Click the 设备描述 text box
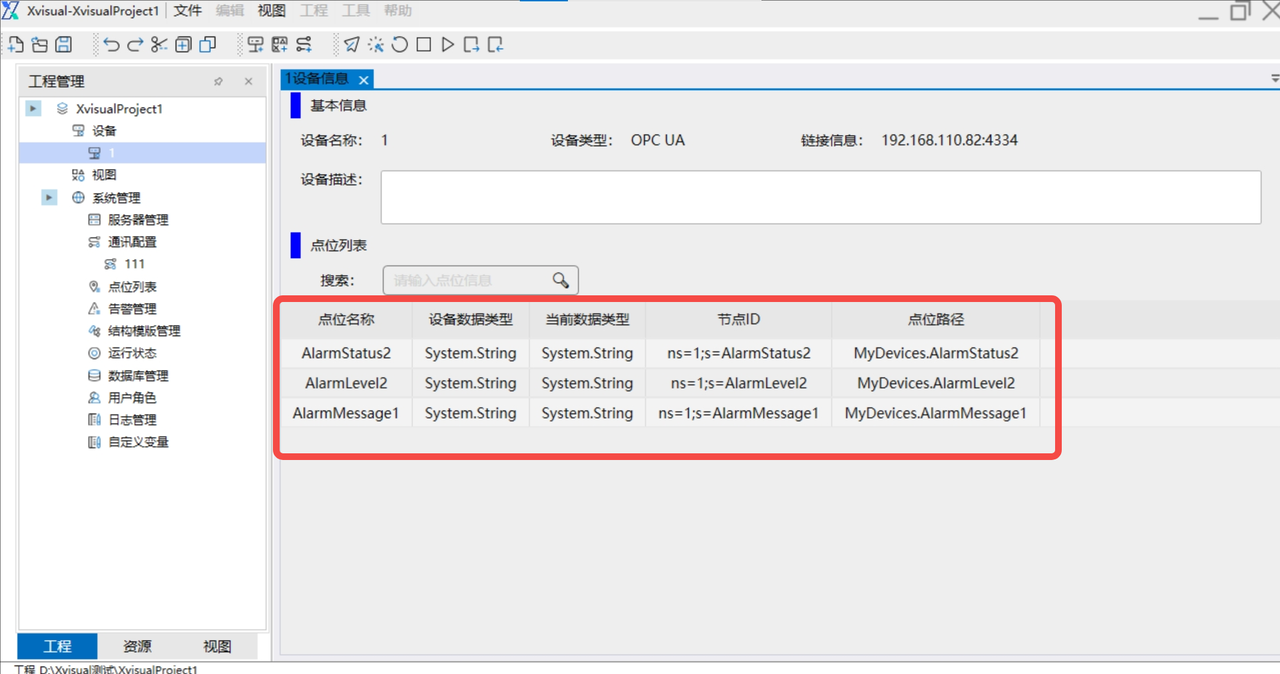 [820, 197]
